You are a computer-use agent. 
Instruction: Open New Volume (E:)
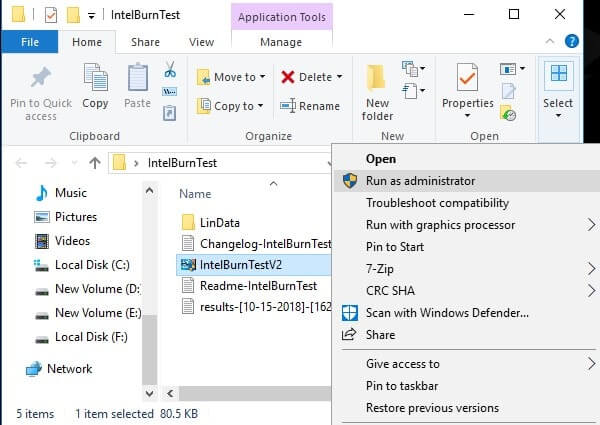tap(88, 313)
